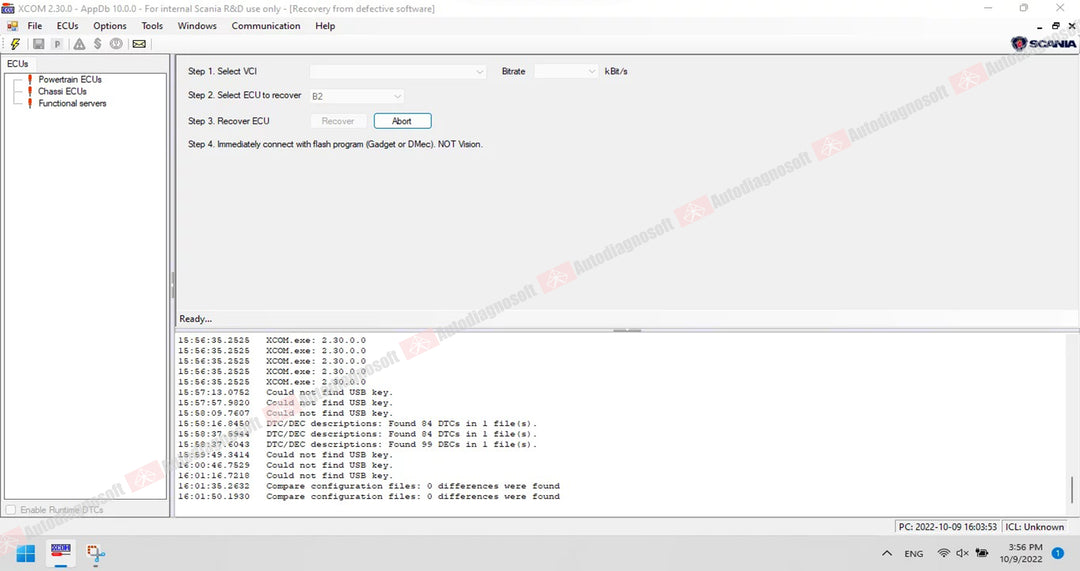Open the Tools menu
This screenshot has height=571, width=1080.
tap(152, 26)
